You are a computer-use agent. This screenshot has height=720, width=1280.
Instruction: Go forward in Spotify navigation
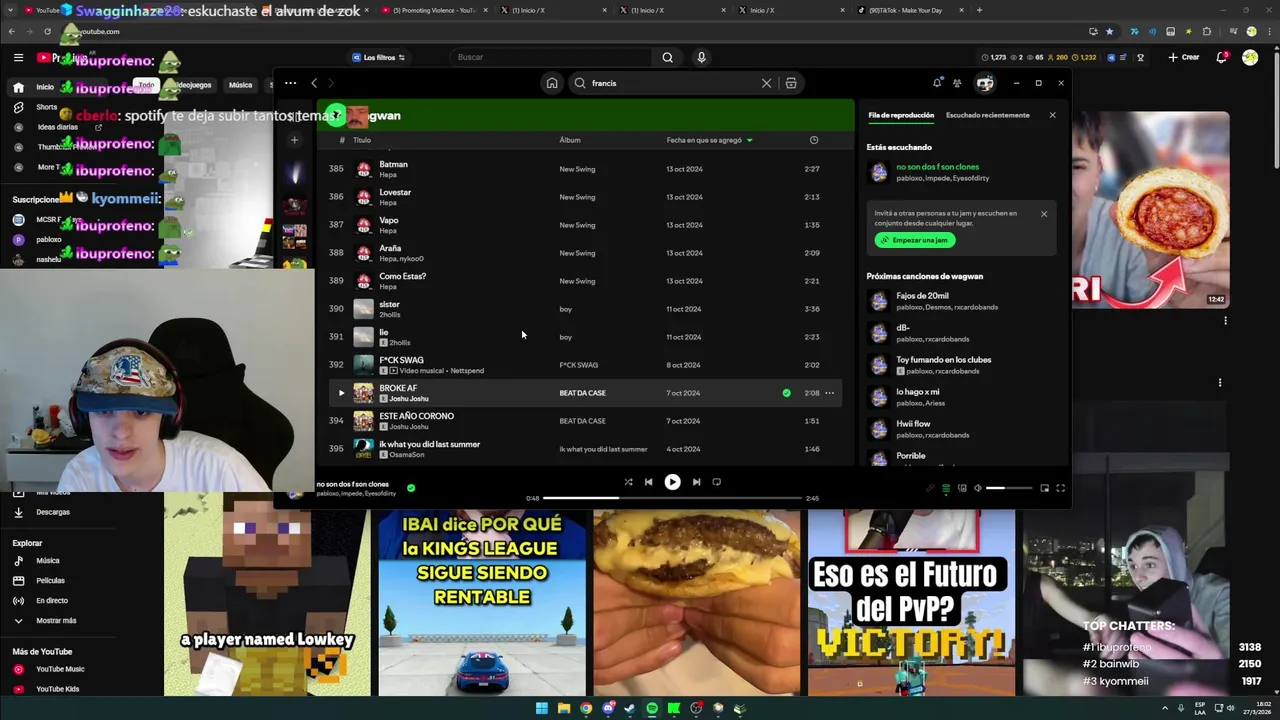coord(332,83)
